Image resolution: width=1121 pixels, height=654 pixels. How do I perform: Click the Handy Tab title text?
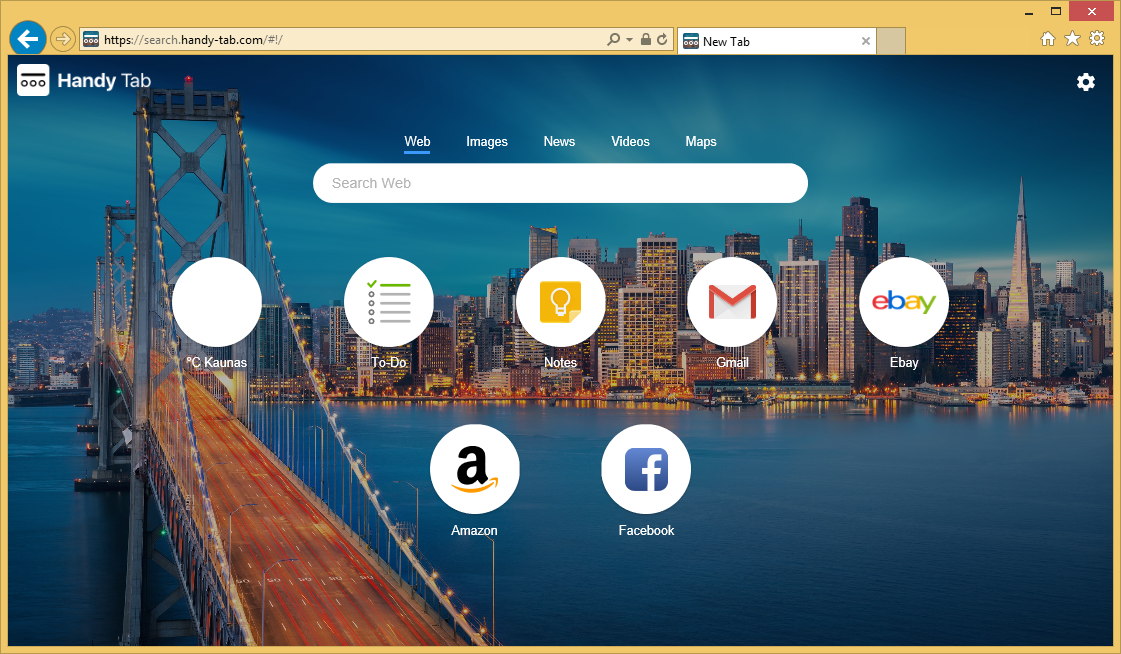104,81
